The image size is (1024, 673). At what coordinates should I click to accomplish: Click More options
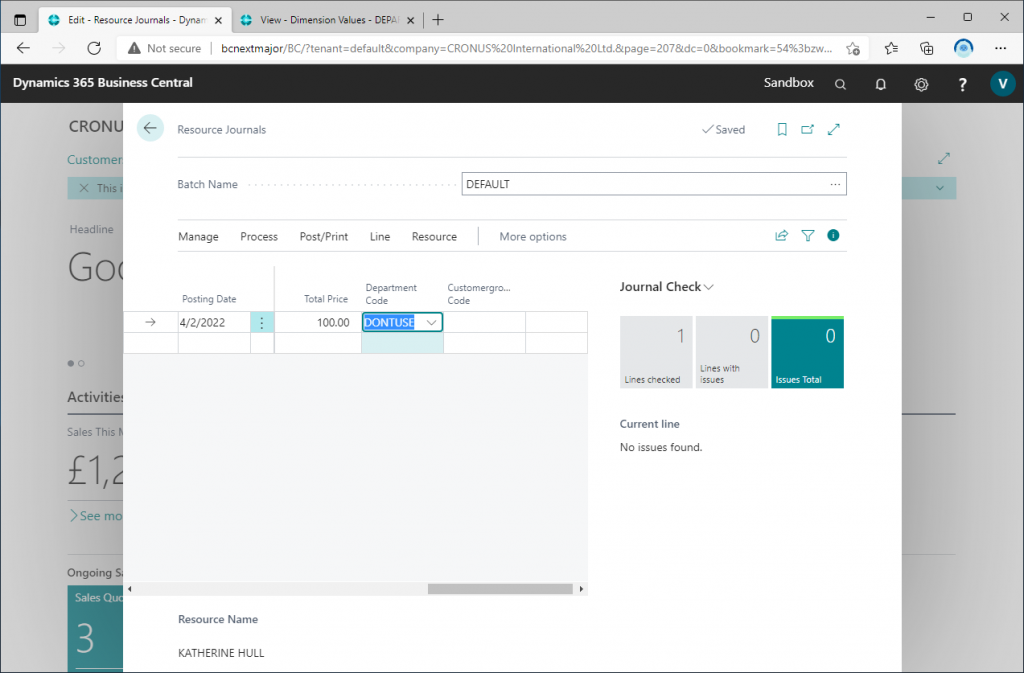click(533, 237)
